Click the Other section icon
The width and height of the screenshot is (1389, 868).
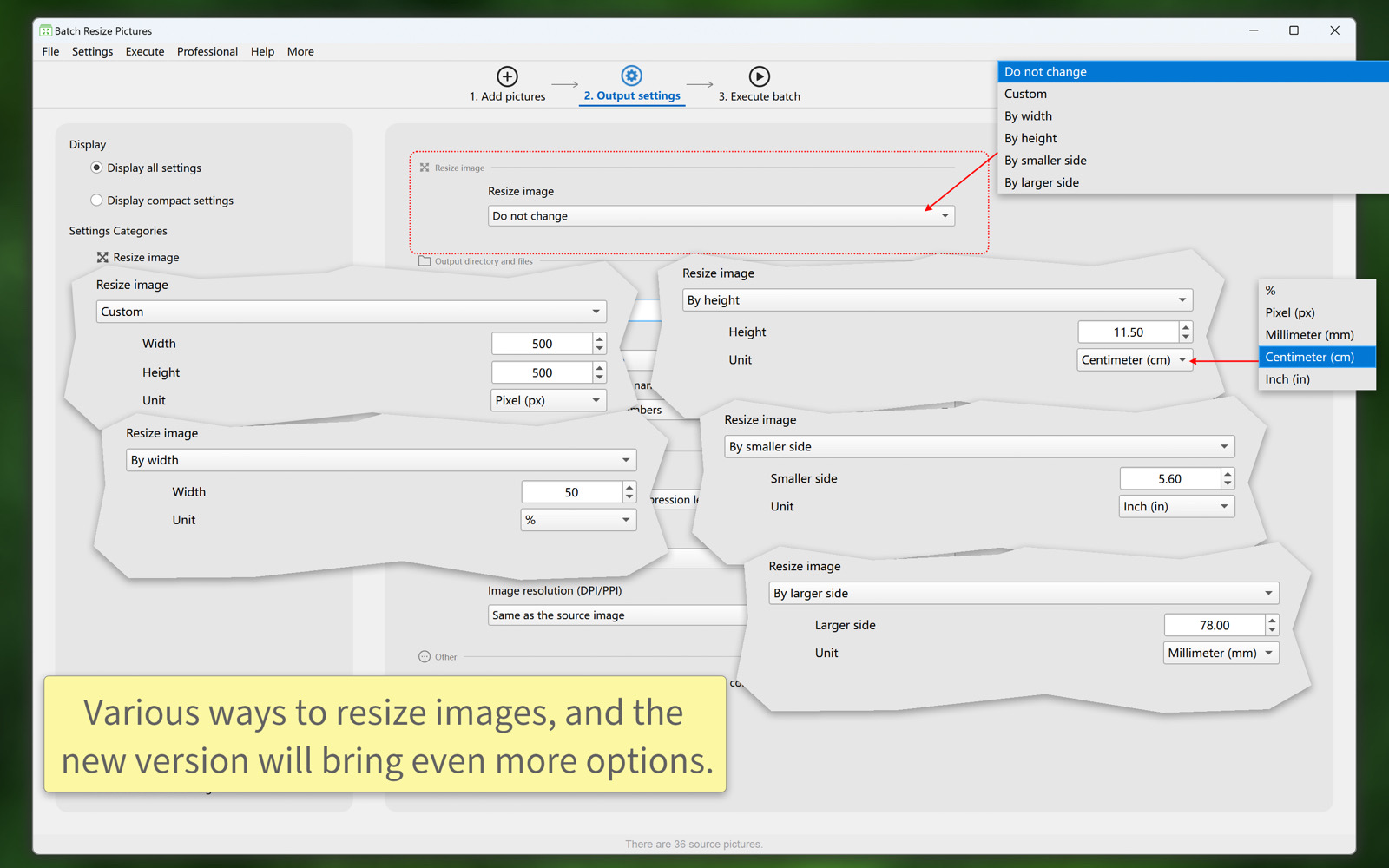pos(425,657)
